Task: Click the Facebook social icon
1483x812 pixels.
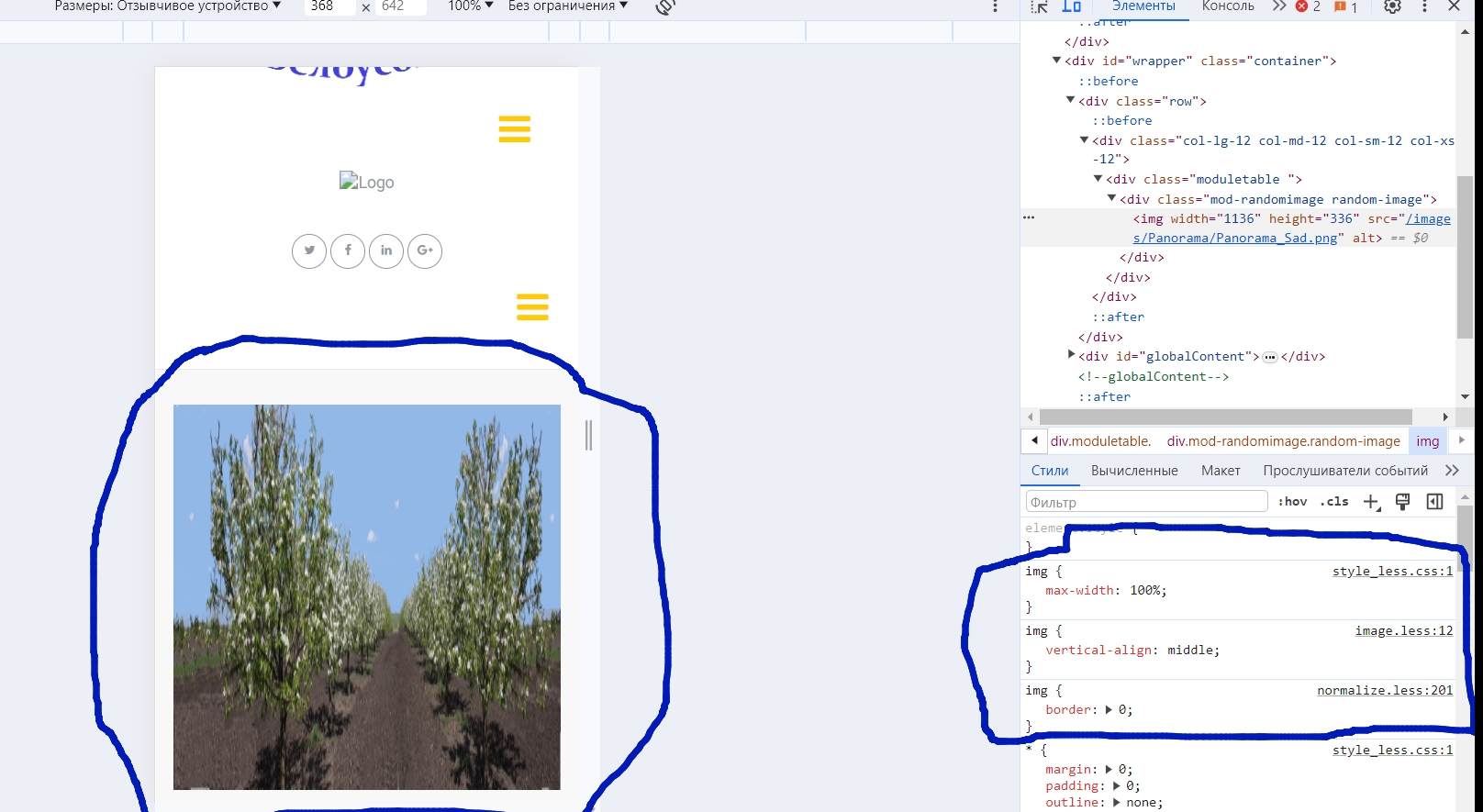Action: point(348,250)
